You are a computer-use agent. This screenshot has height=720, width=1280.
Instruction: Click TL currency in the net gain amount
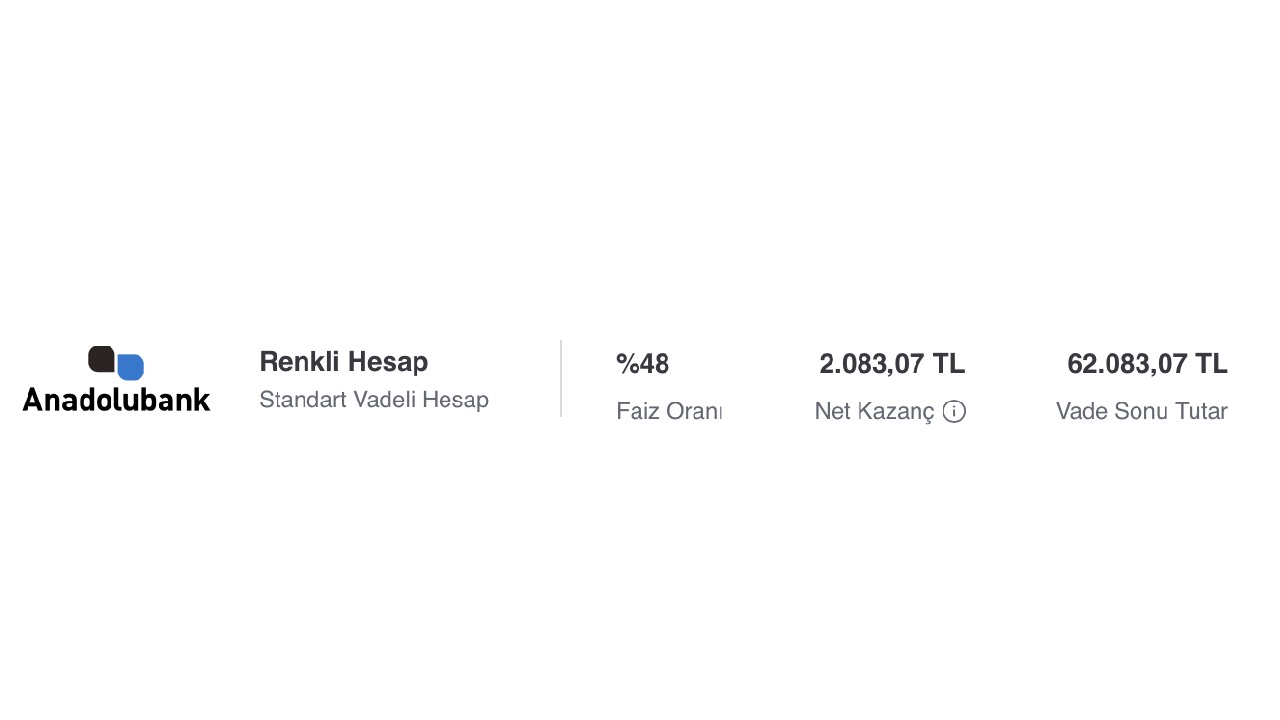coord(949,364)
